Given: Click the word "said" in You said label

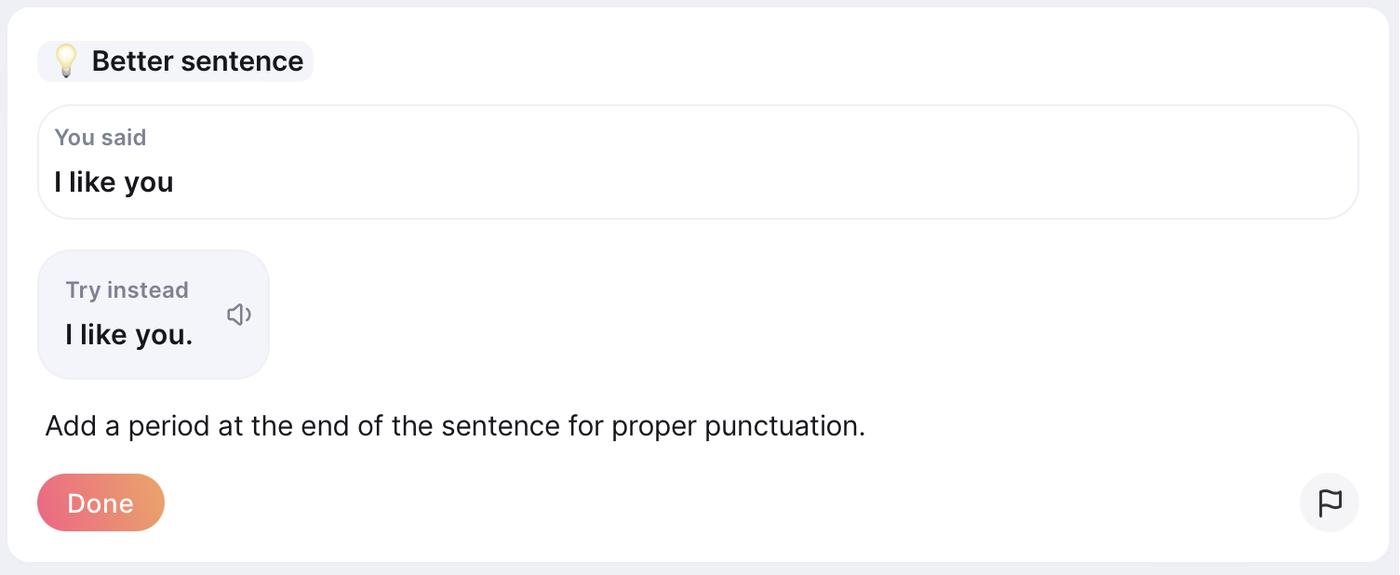Looking at the screenshot, I should coord(124,137).
